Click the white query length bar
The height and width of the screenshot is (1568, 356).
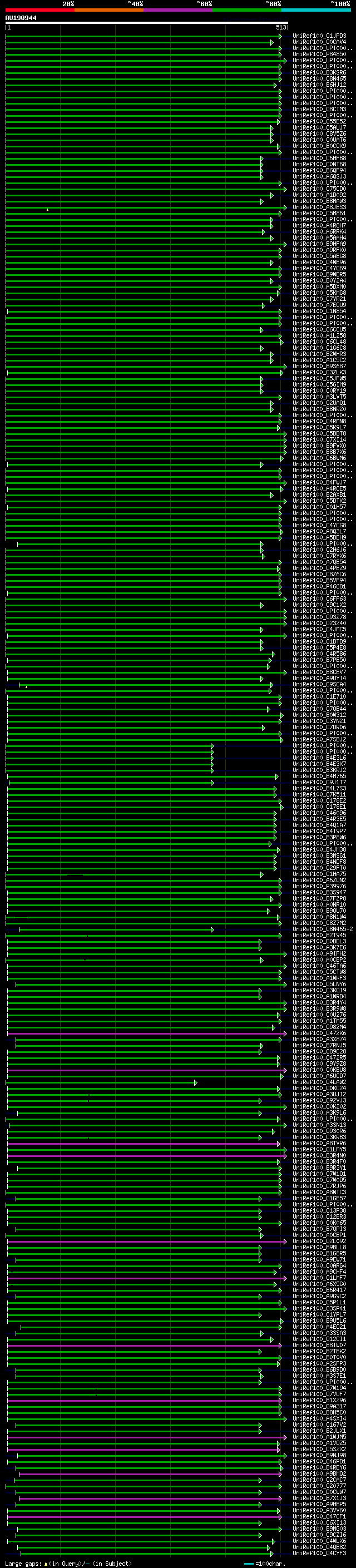pyautogui.click(x=147, y=22)
